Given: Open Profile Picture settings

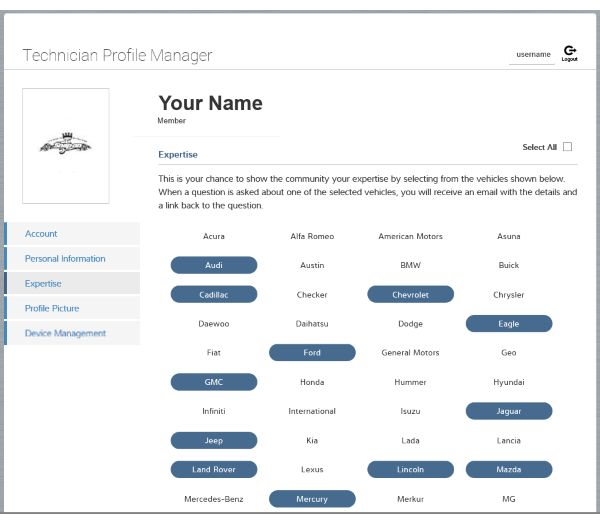Looking at the screenshot, I should (x=72, y=309).
